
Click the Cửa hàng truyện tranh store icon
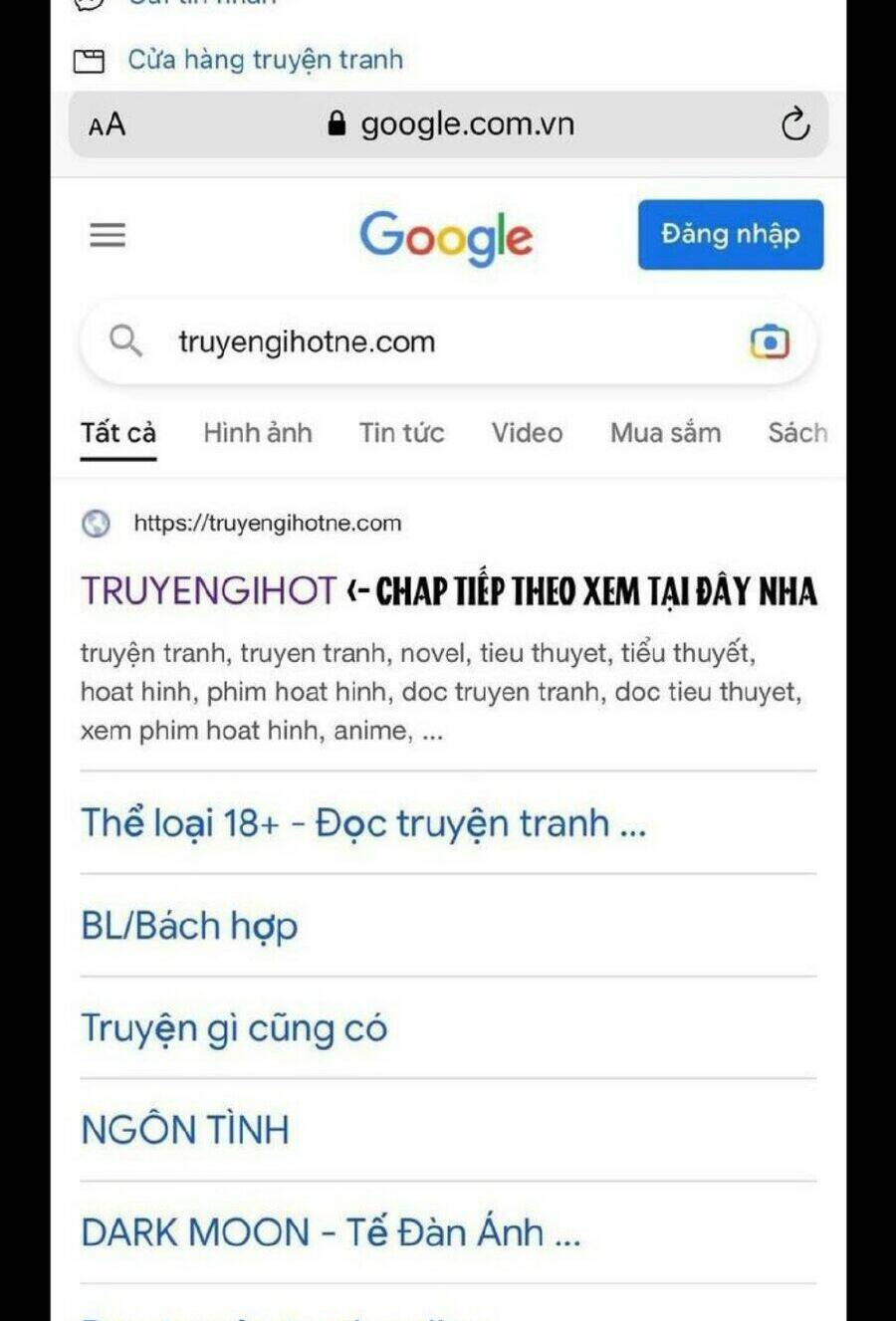[x=90, y=61]
